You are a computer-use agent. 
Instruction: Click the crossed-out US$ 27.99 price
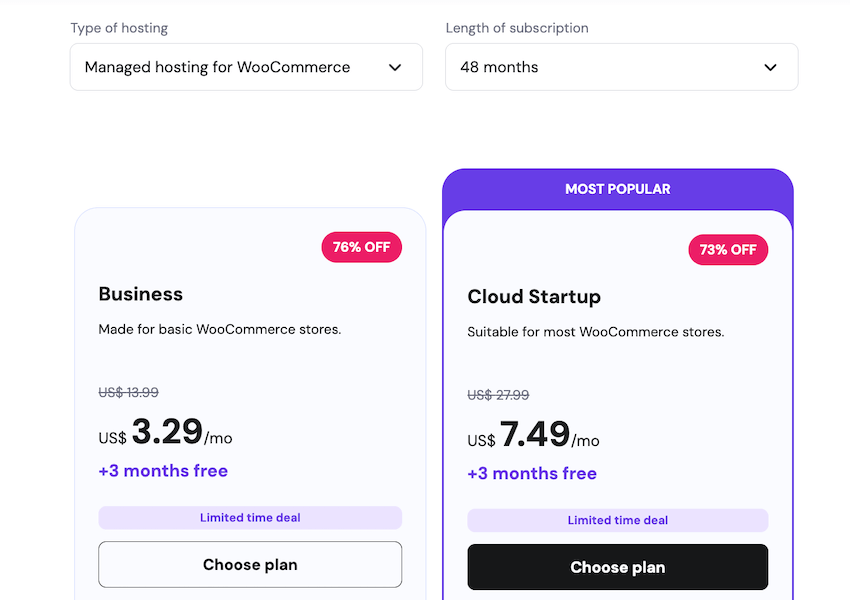498,395
